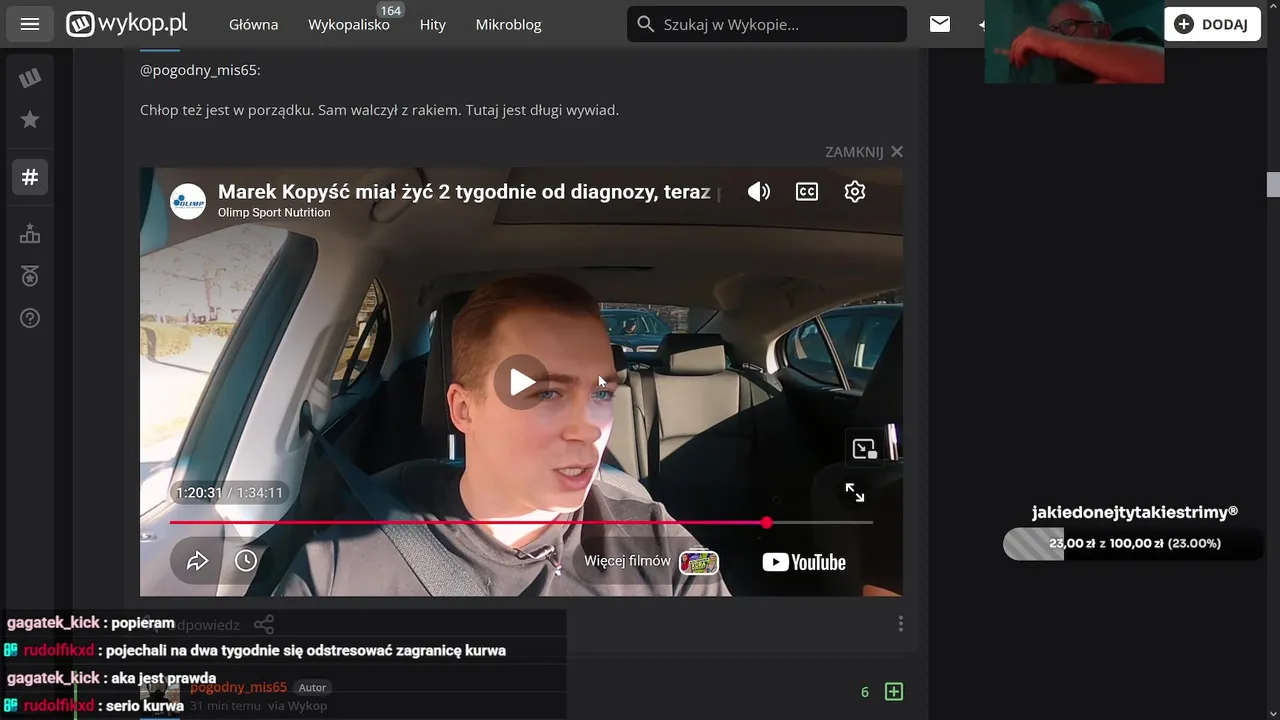The image size is (1280, 720).
Task: Open the favorites star in sidebar
Action: click(x=30, y=120)
